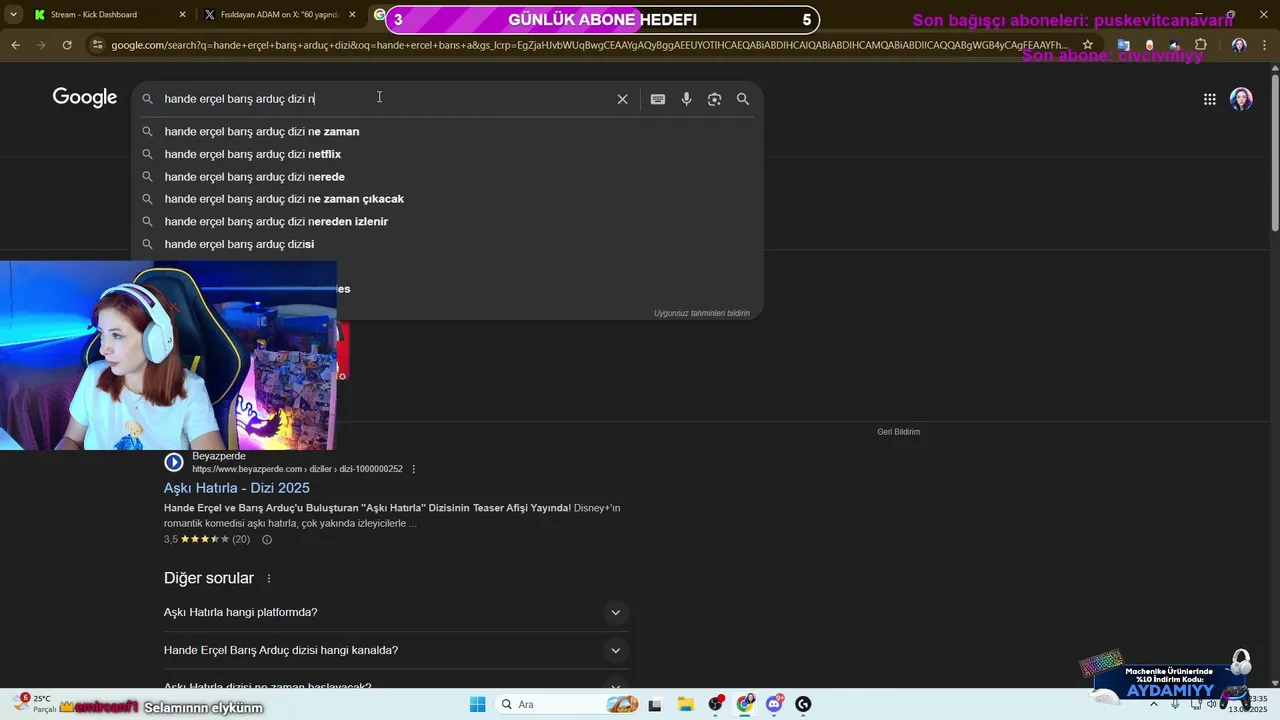1280x720 pixels.
Task: Open OBS Studio from the taskbar
Action: (x=715, y=704)
